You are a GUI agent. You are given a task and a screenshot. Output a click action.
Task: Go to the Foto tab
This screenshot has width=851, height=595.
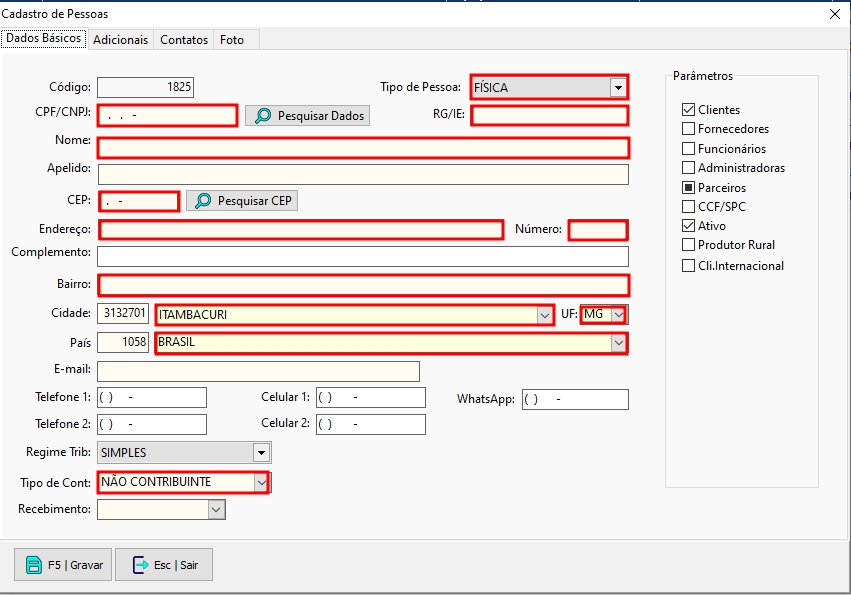coord(232,40)
